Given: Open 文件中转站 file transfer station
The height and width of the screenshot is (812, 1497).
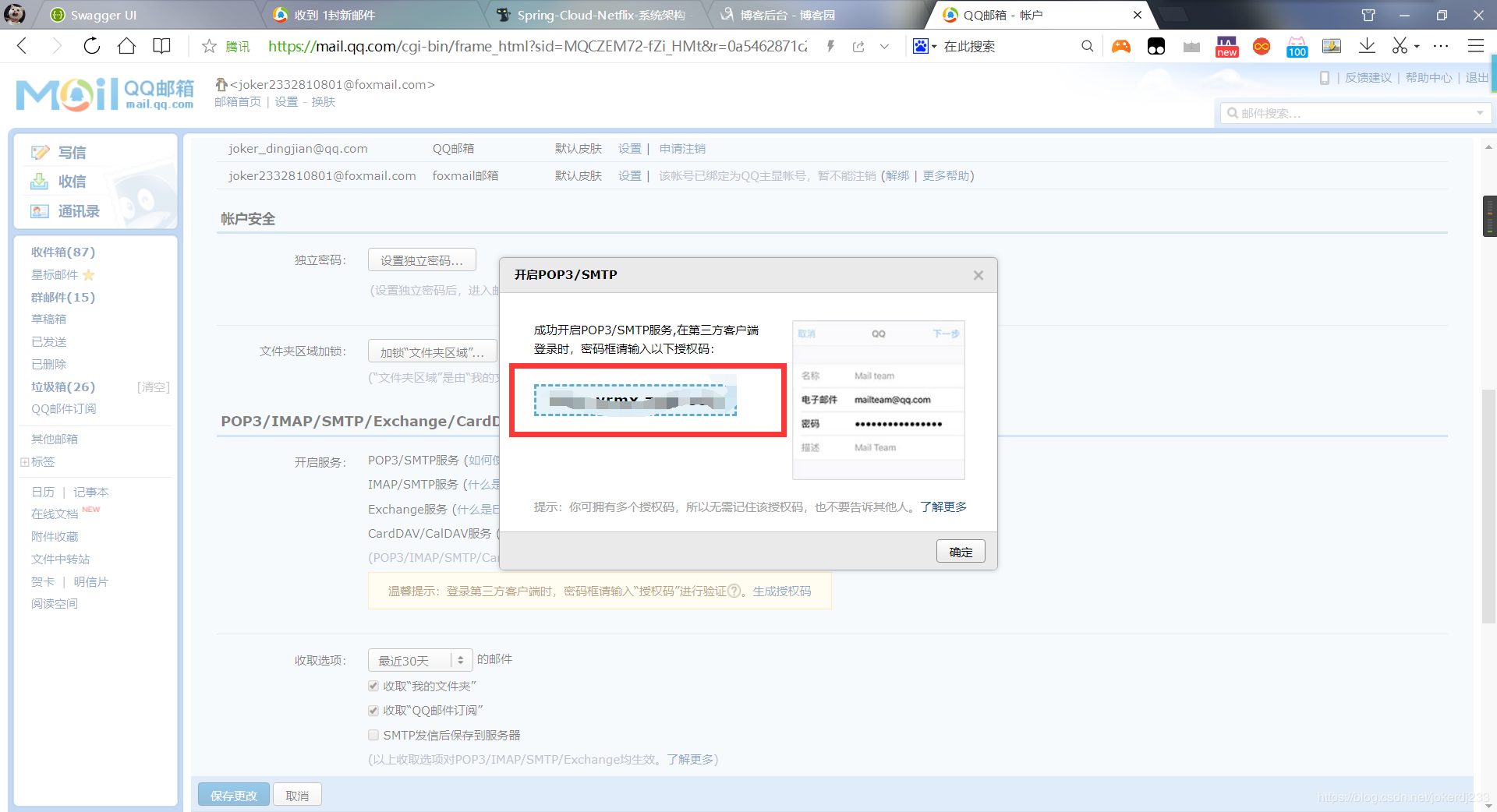Looking at the screenshot, I should click(x=60, y=559).
